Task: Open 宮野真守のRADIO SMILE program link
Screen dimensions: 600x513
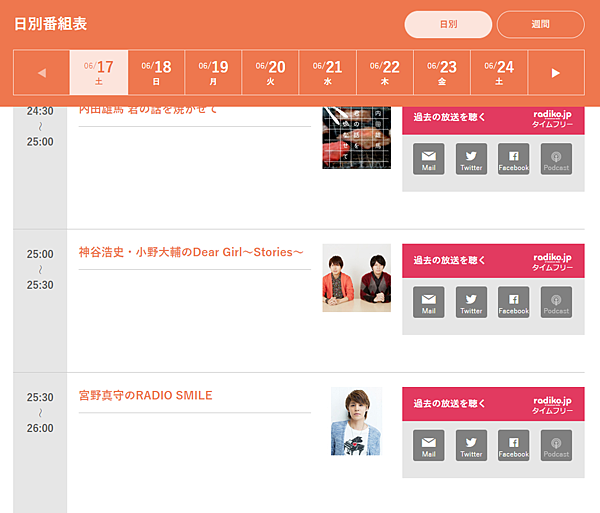Action: [x=145, y=395]
